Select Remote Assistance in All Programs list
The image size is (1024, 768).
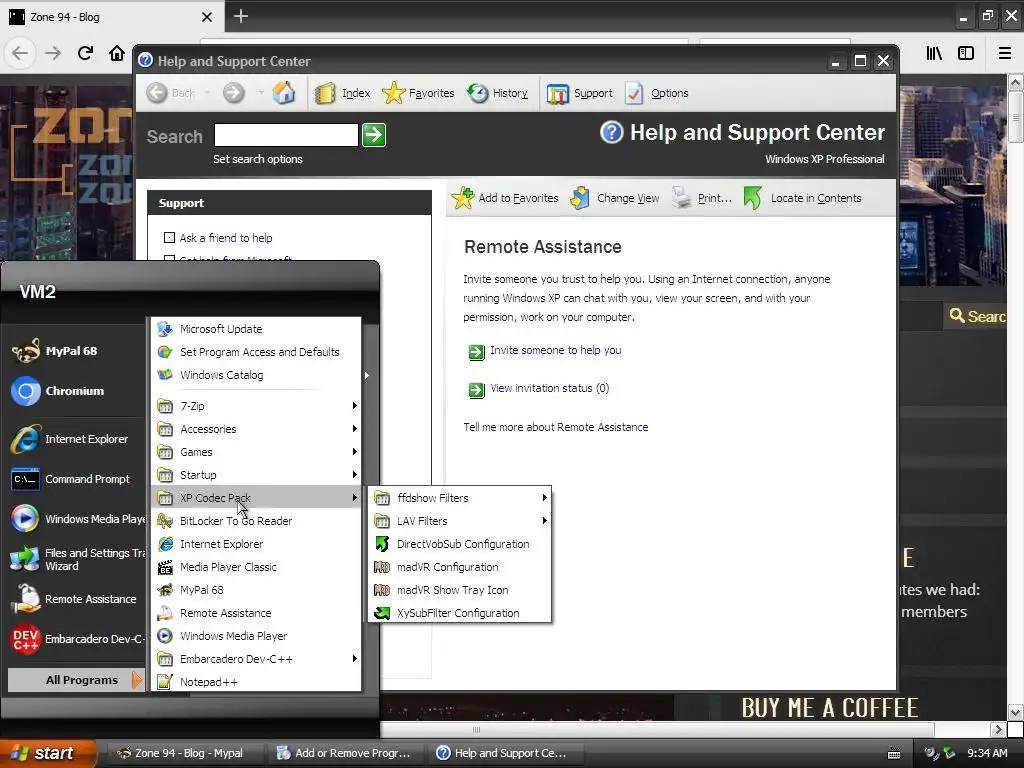(257, 613)
